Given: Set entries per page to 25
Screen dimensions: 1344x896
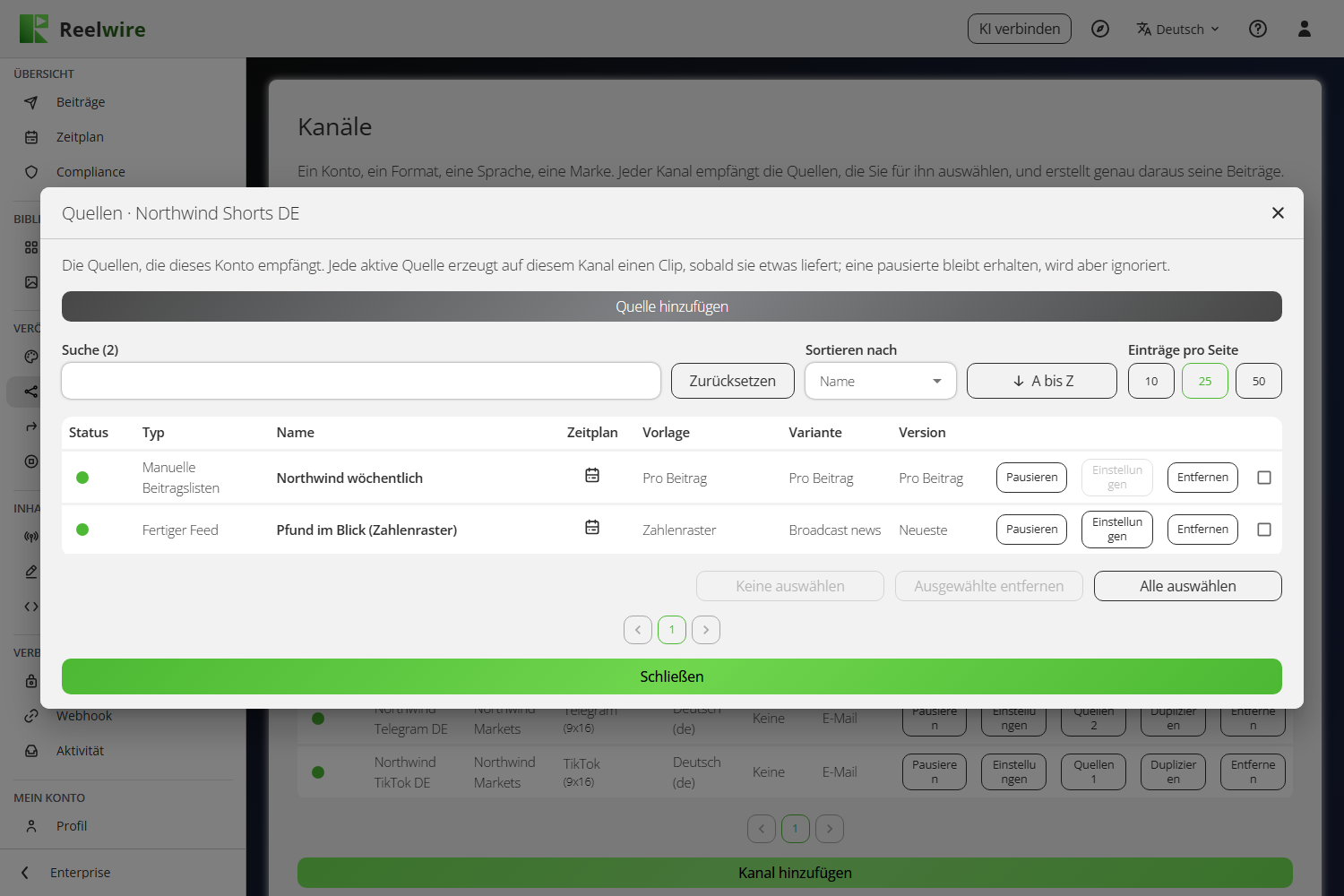Looking at the screenshot, I should coord(1205,381).
